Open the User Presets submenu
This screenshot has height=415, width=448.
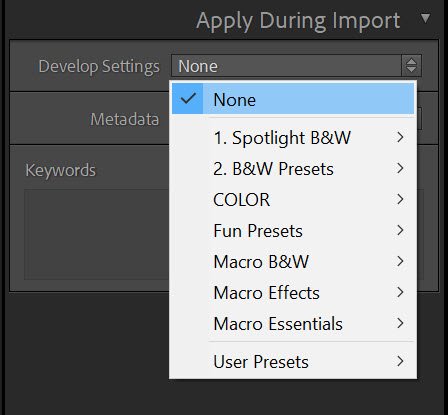click(x=293, y=361)
